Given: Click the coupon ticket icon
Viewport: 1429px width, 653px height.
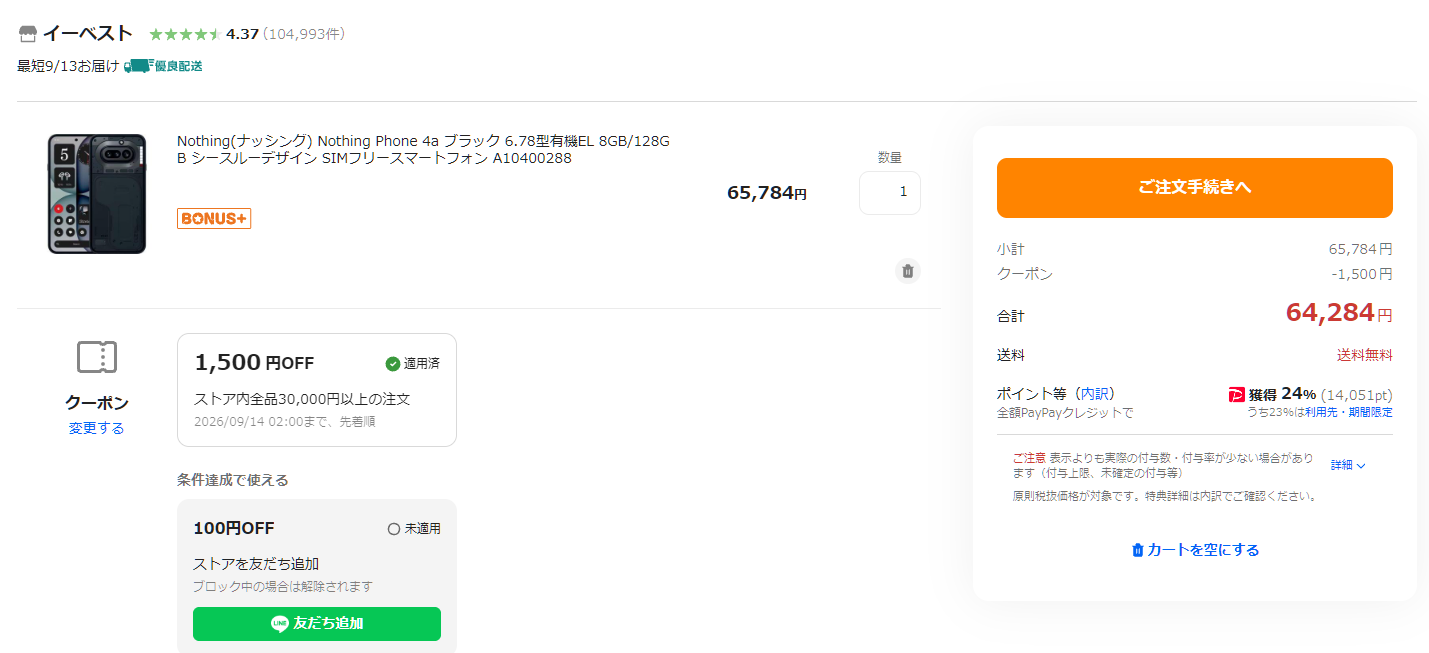Looking at the screenshot, I should tap(97, 357).
